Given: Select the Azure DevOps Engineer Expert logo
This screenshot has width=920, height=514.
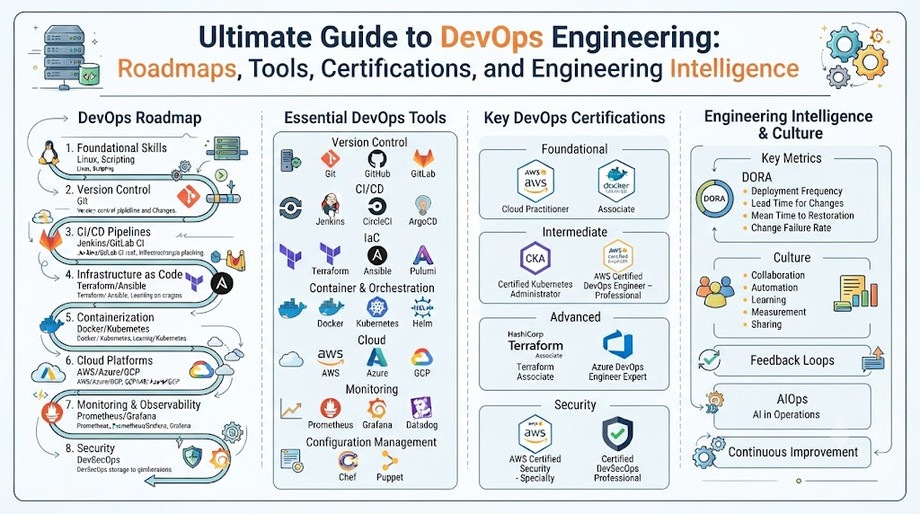Looking at the screenshot, I should (x=618, y=345).
